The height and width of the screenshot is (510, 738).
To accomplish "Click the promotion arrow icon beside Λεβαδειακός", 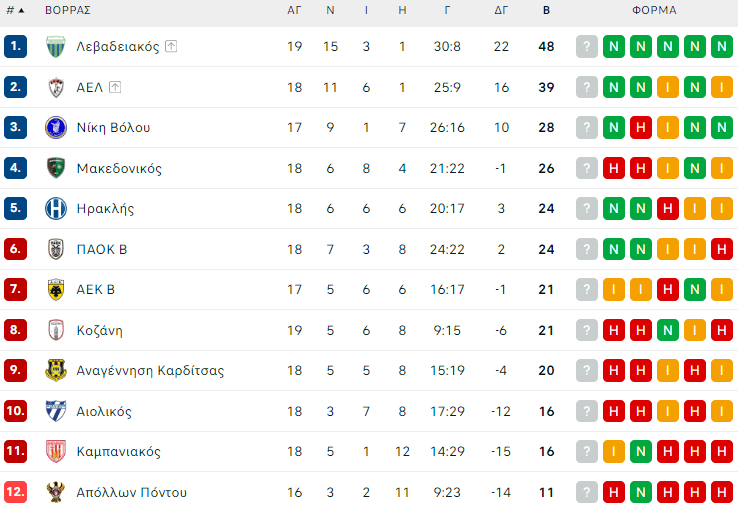I will point(171,47).
